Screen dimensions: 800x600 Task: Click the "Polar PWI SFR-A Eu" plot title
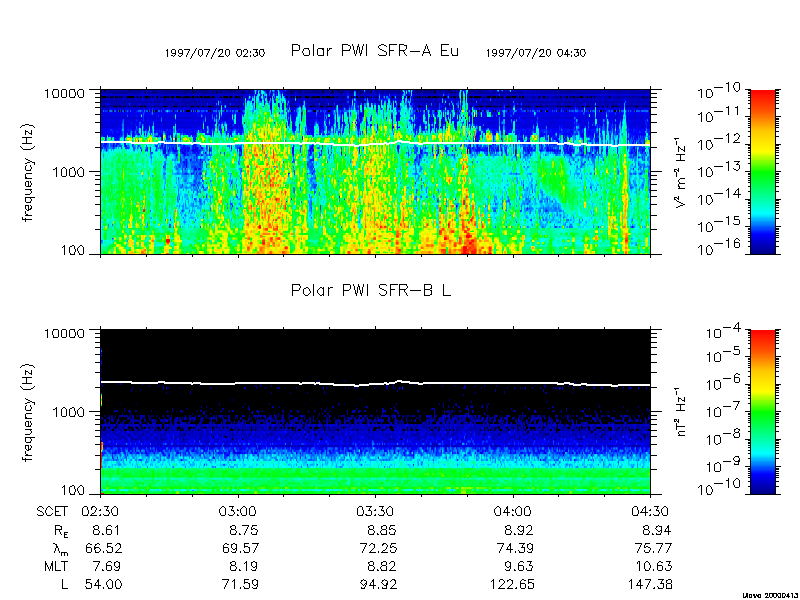click(x=375, y=51)
